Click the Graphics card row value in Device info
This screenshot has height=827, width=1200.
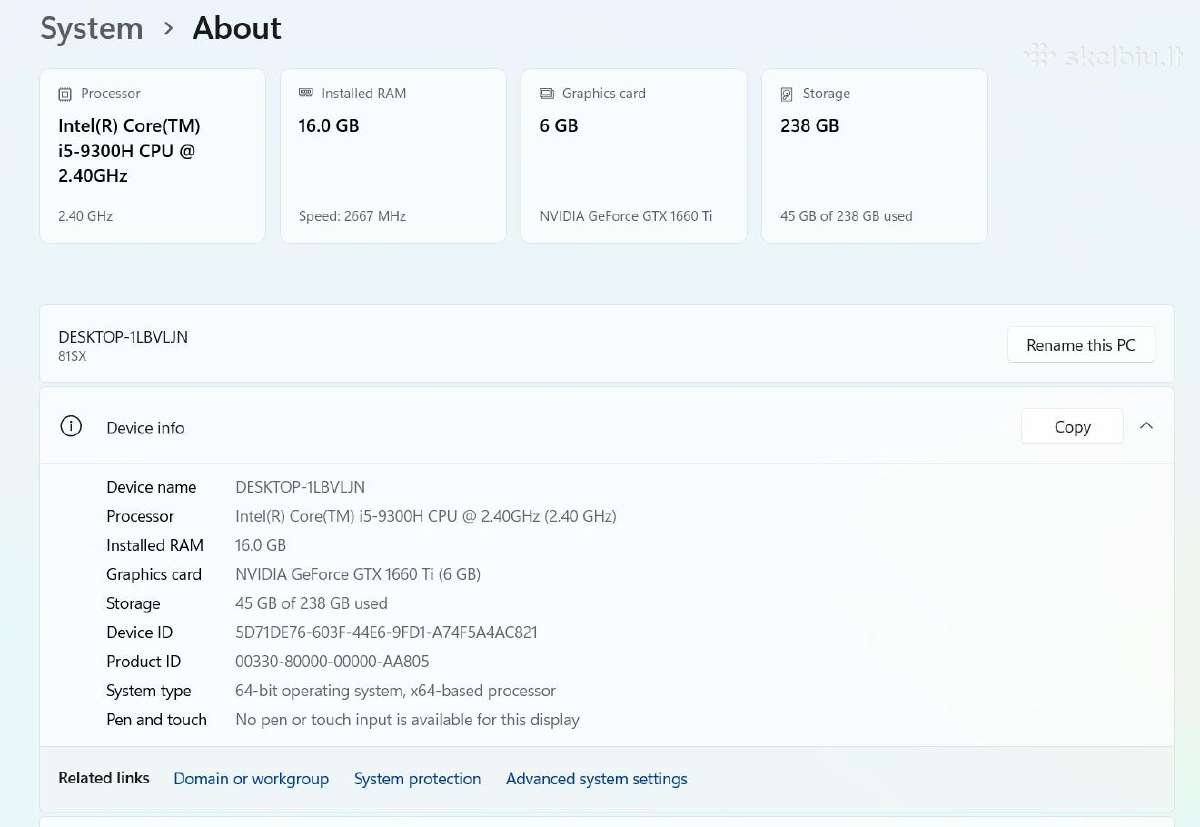[x=358, y=574]
